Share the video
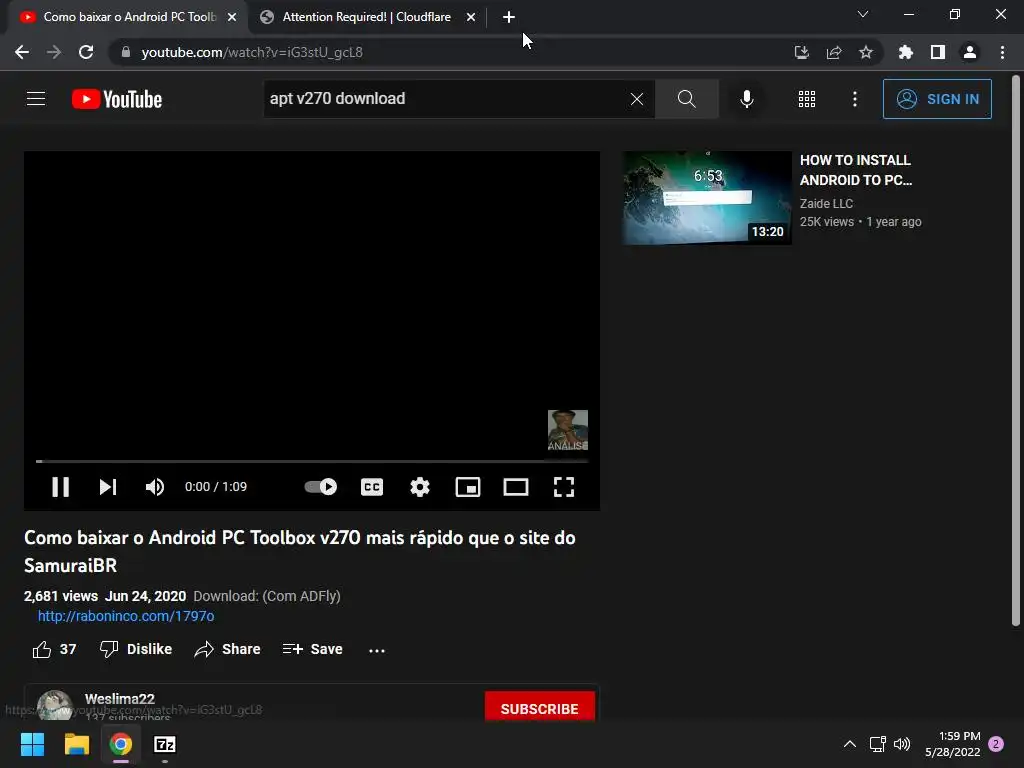1024x768 pixels. tap(228, 649)
